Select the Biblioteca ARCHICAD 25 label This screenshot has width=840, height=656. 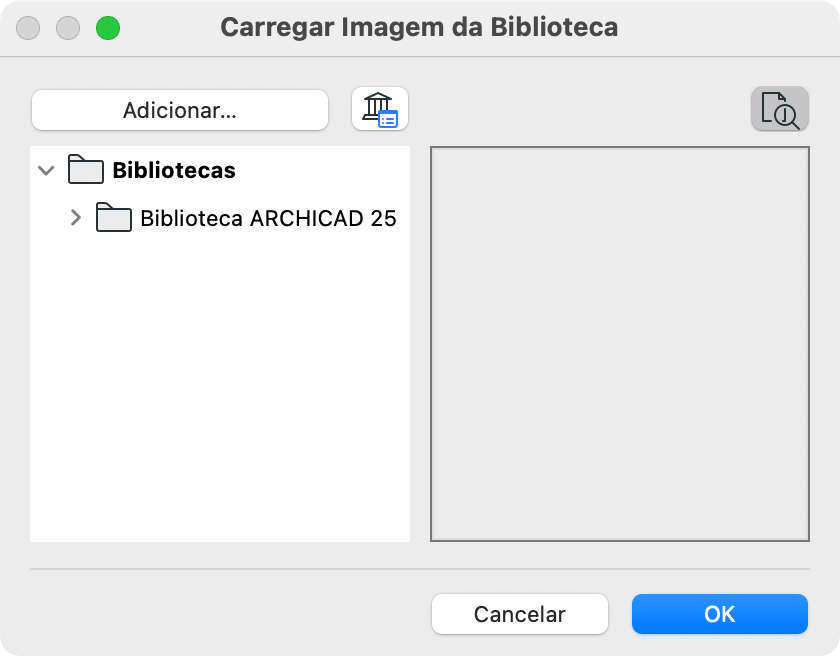[x=268, y=218]
